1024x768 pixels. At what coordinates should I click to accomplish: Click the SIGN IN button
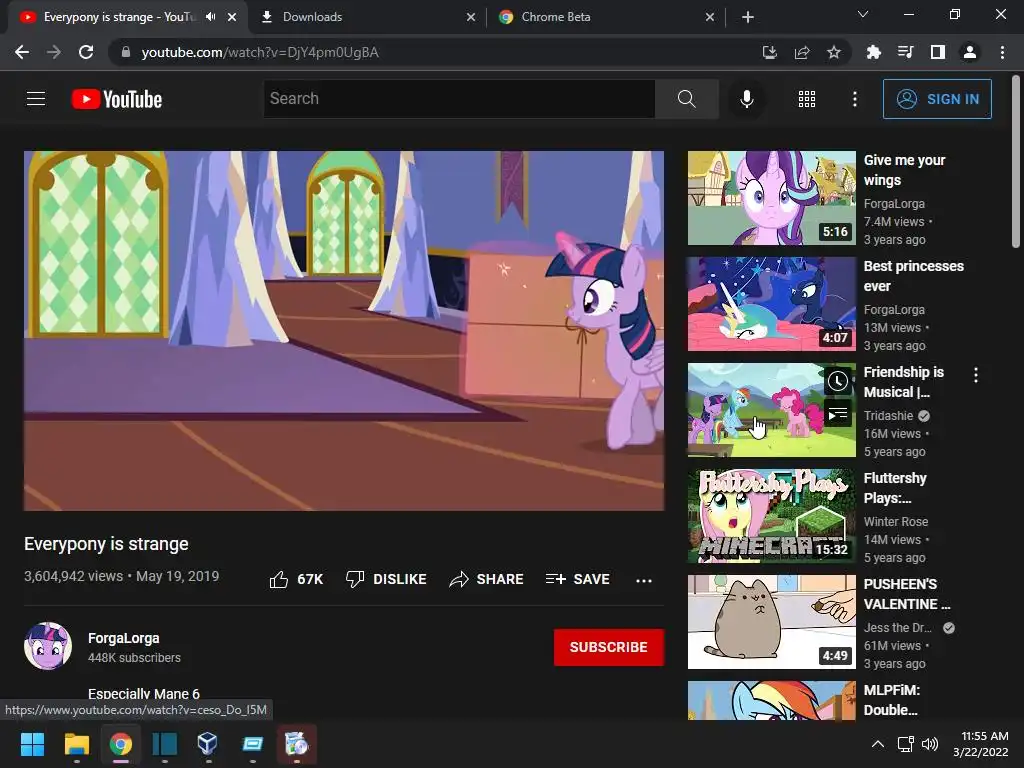tap(937, 99)
